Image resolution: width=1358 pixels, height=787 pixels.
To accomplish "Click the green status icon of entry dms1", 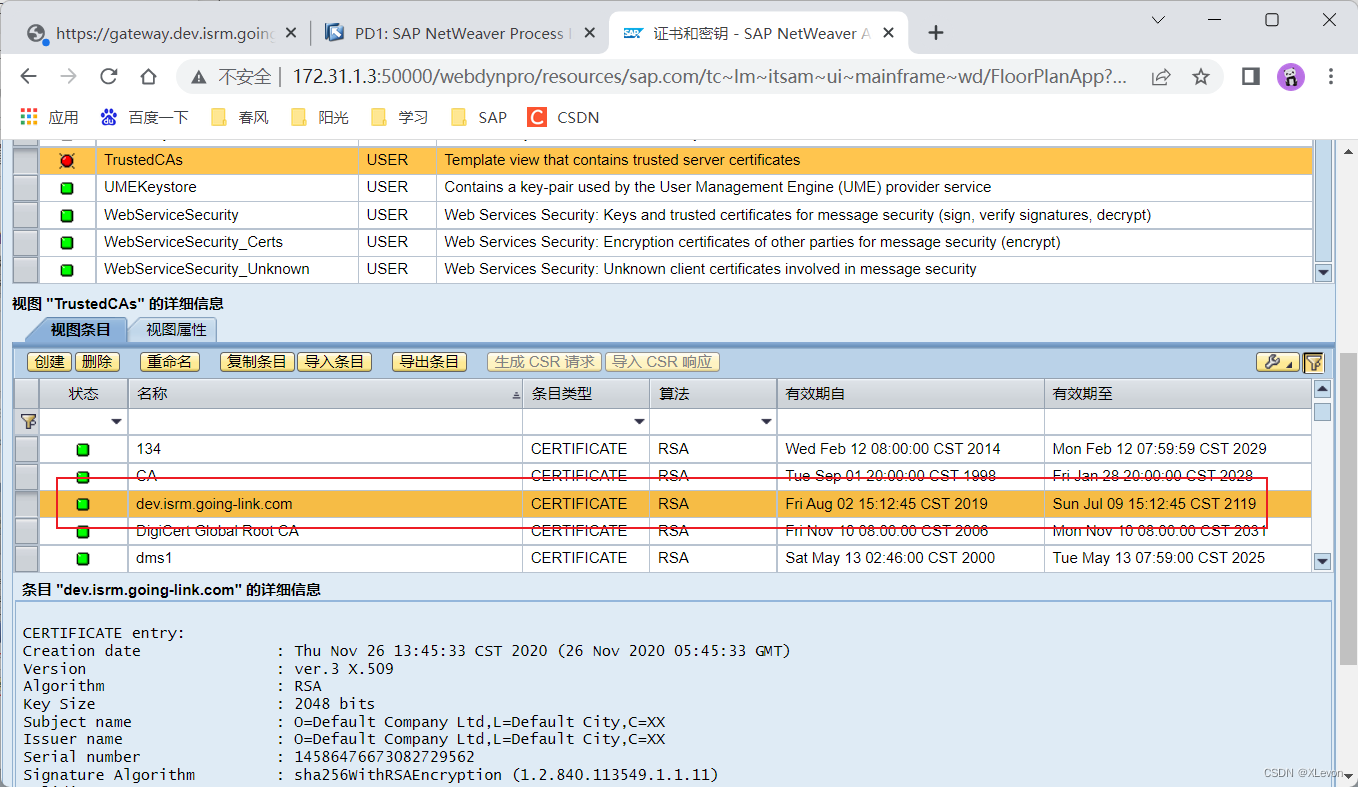I will pos(83,558).
